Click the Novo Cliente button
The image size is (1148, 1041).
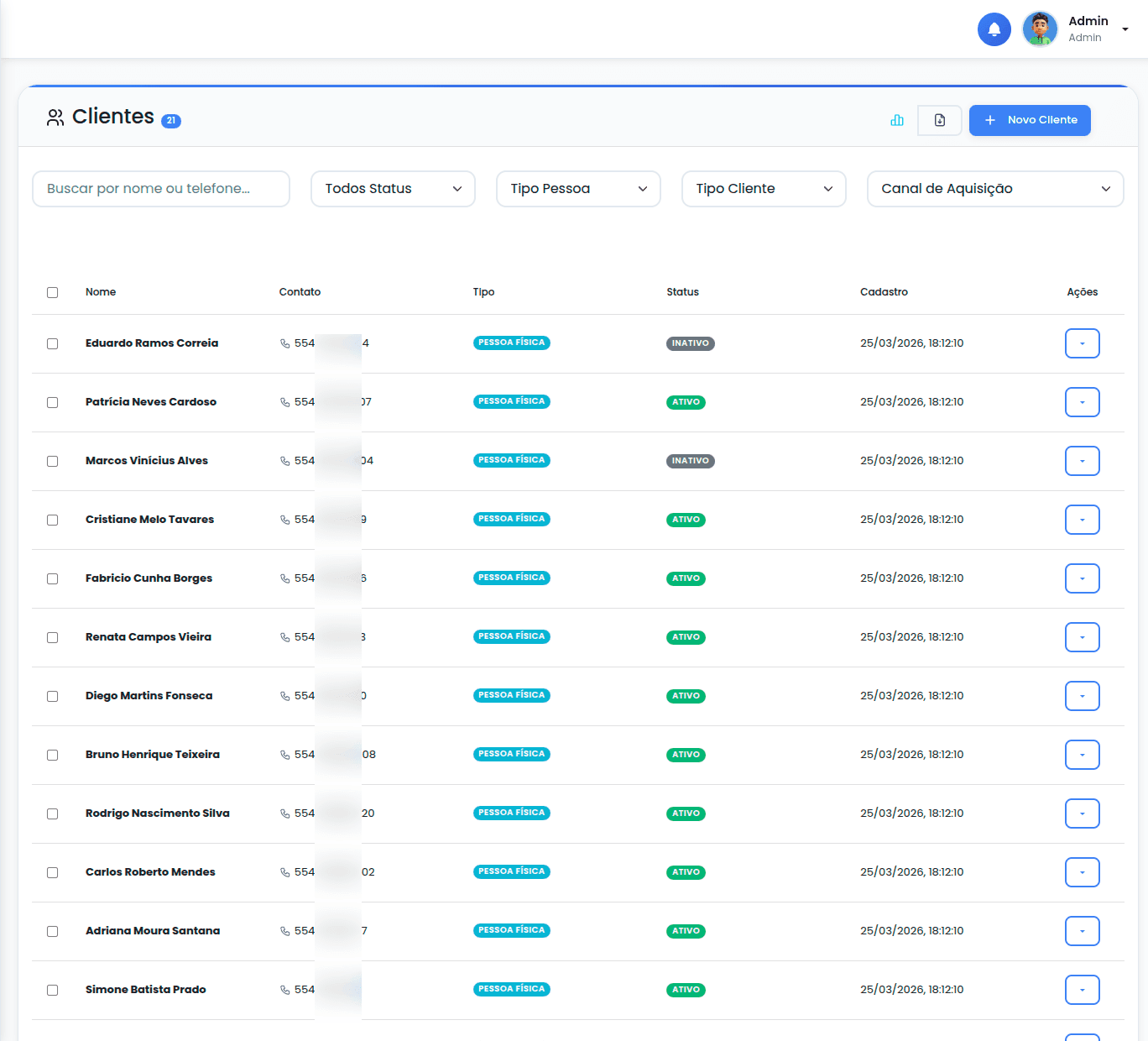tap(1030, 120)
